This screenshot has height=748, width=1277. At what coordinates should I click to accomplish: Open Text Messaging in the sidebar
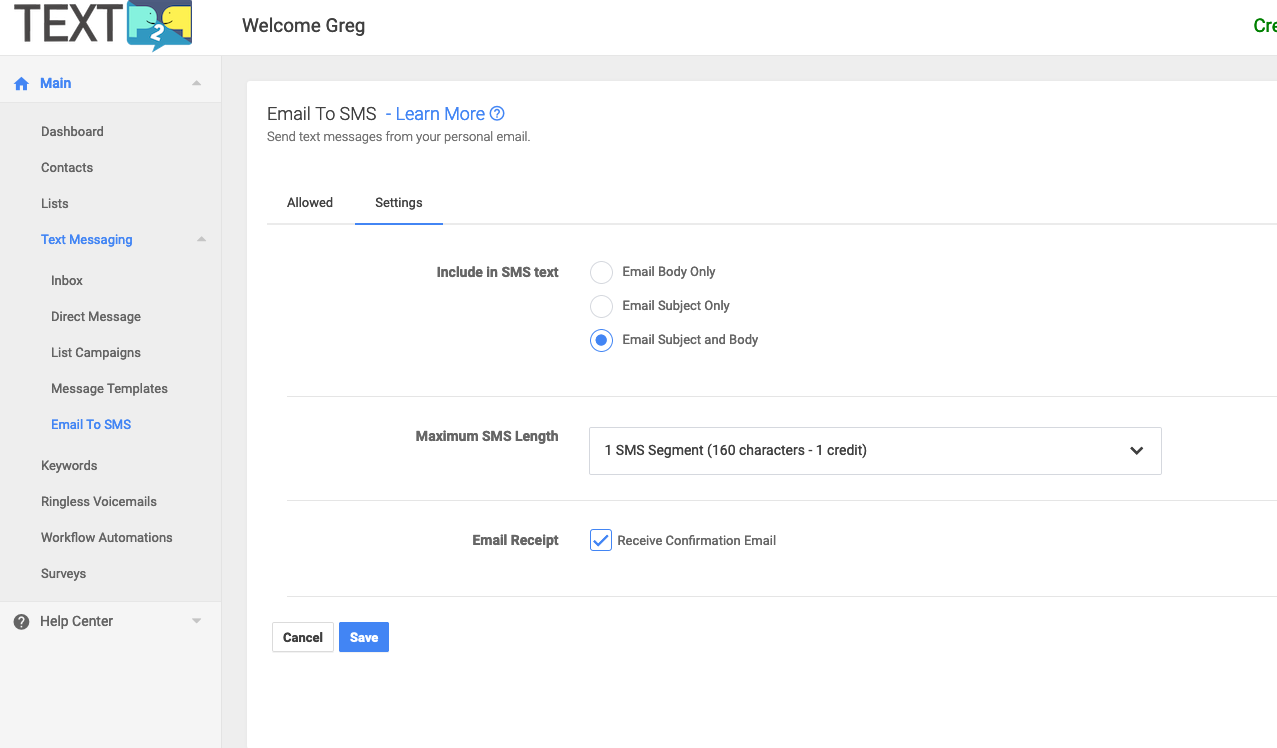[x=87, y=240]
